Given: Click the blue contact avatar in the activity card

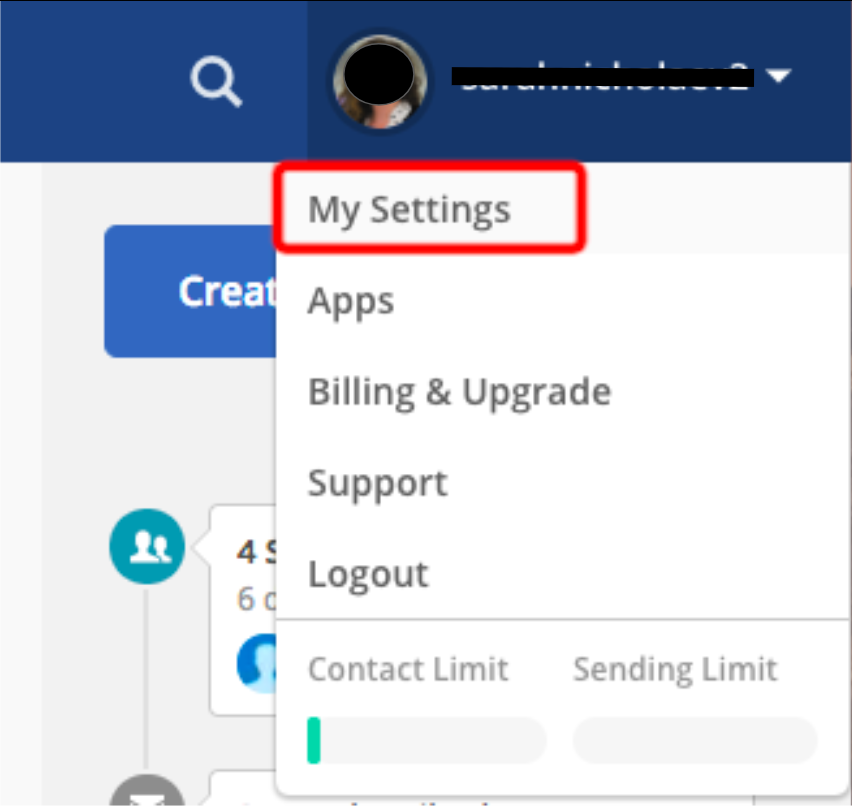Looking at the screenshot, I should [258, 663].
